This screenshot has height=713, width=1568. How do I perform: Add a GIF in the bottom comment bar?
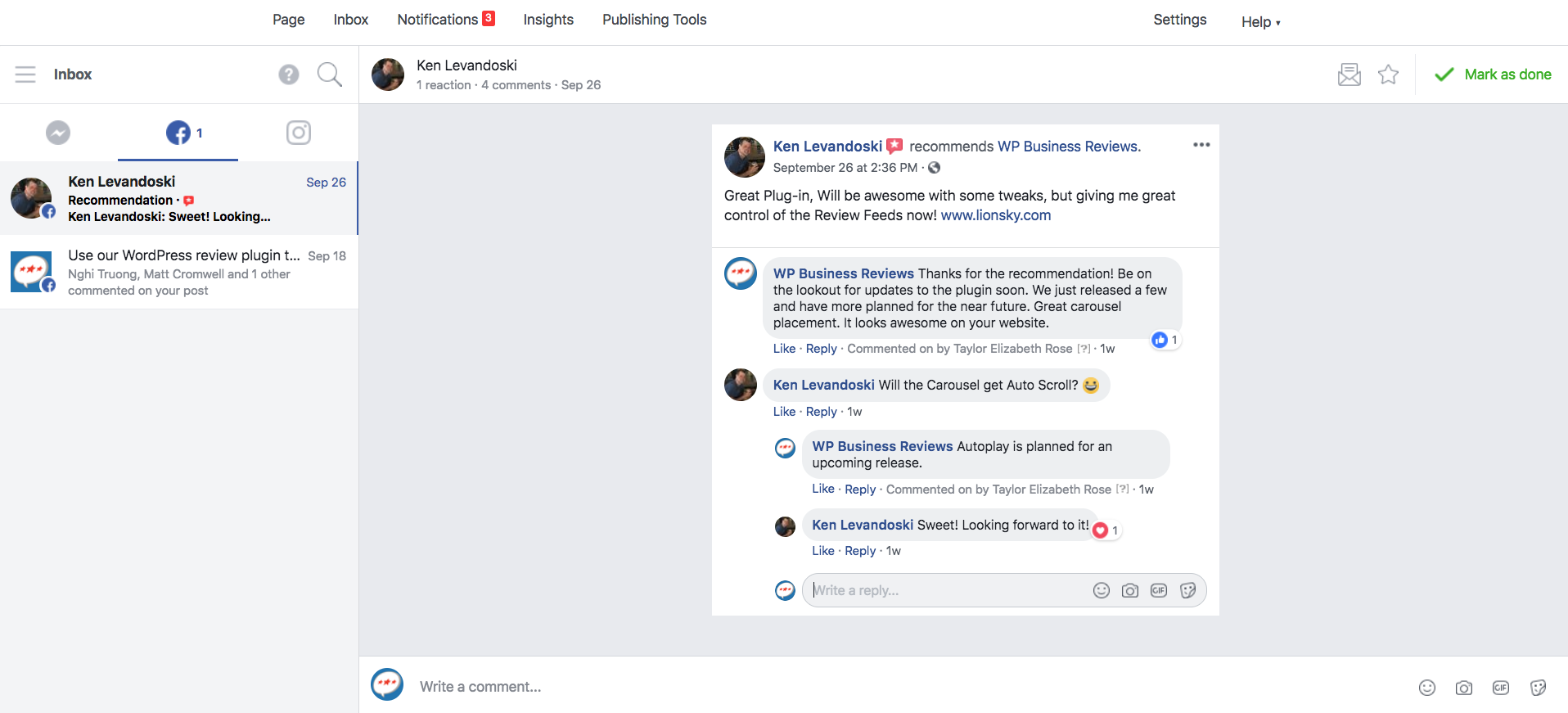pyautogui.click(x=1501, y=688)
